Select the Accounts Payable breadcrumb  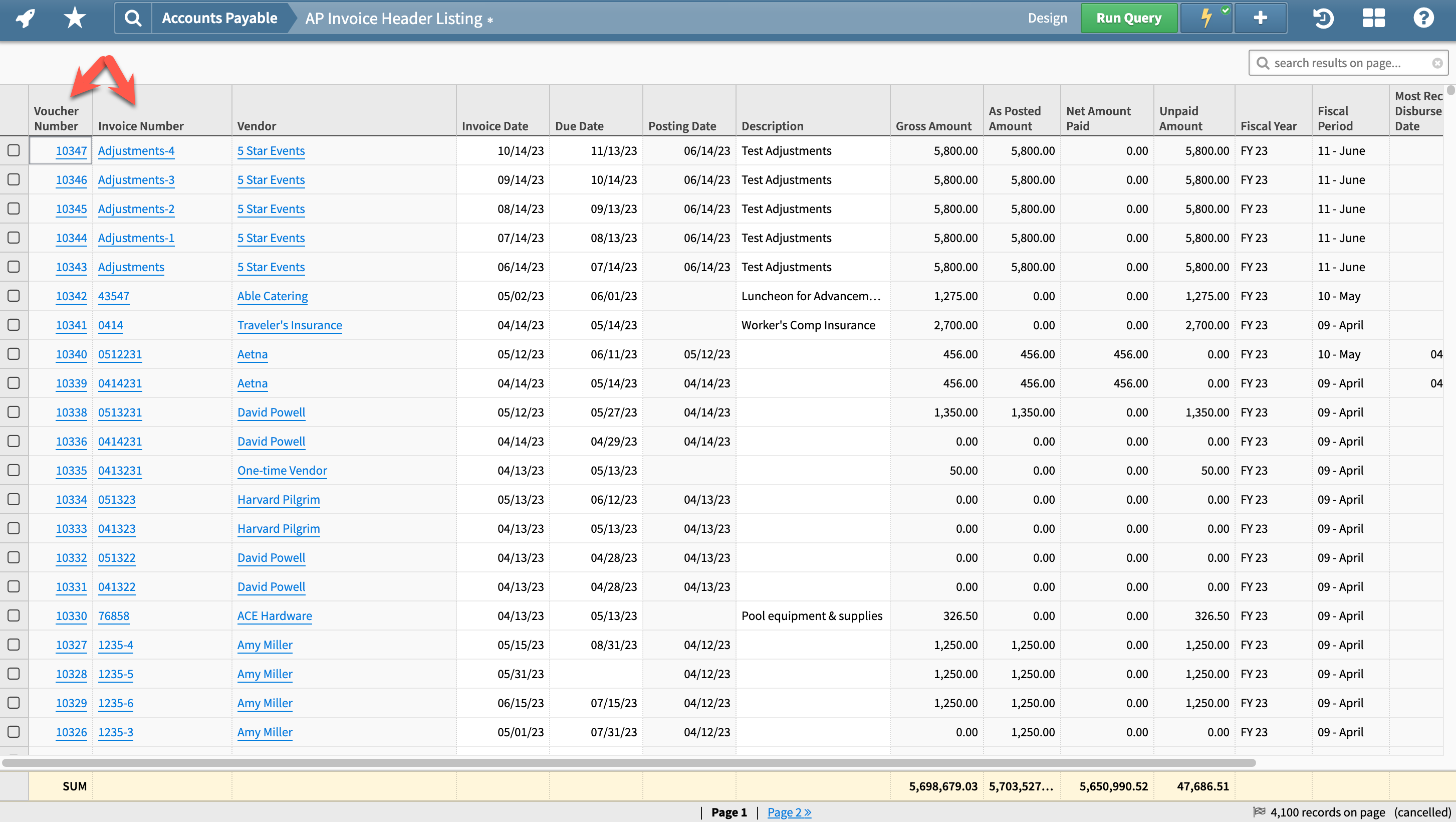(219, 18)
